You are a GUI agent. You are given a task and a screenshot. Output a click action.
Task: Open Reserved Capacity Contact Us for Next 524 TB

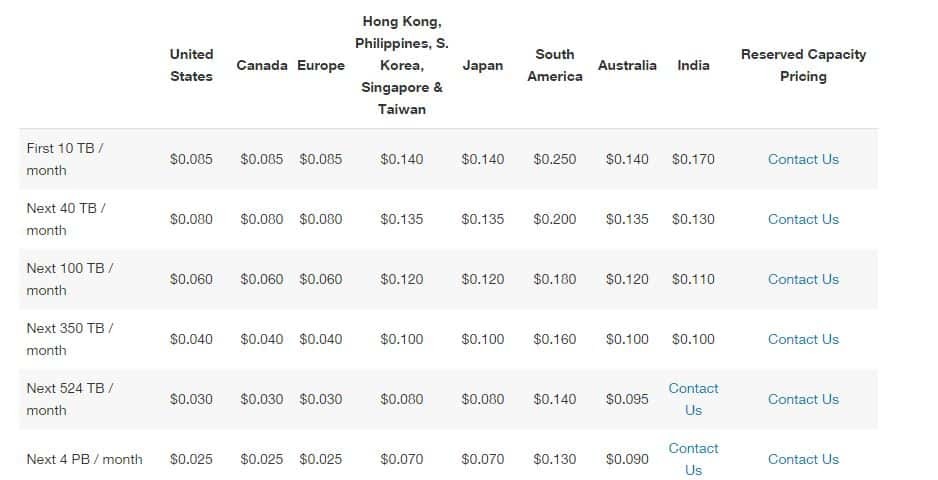[803, 399]
